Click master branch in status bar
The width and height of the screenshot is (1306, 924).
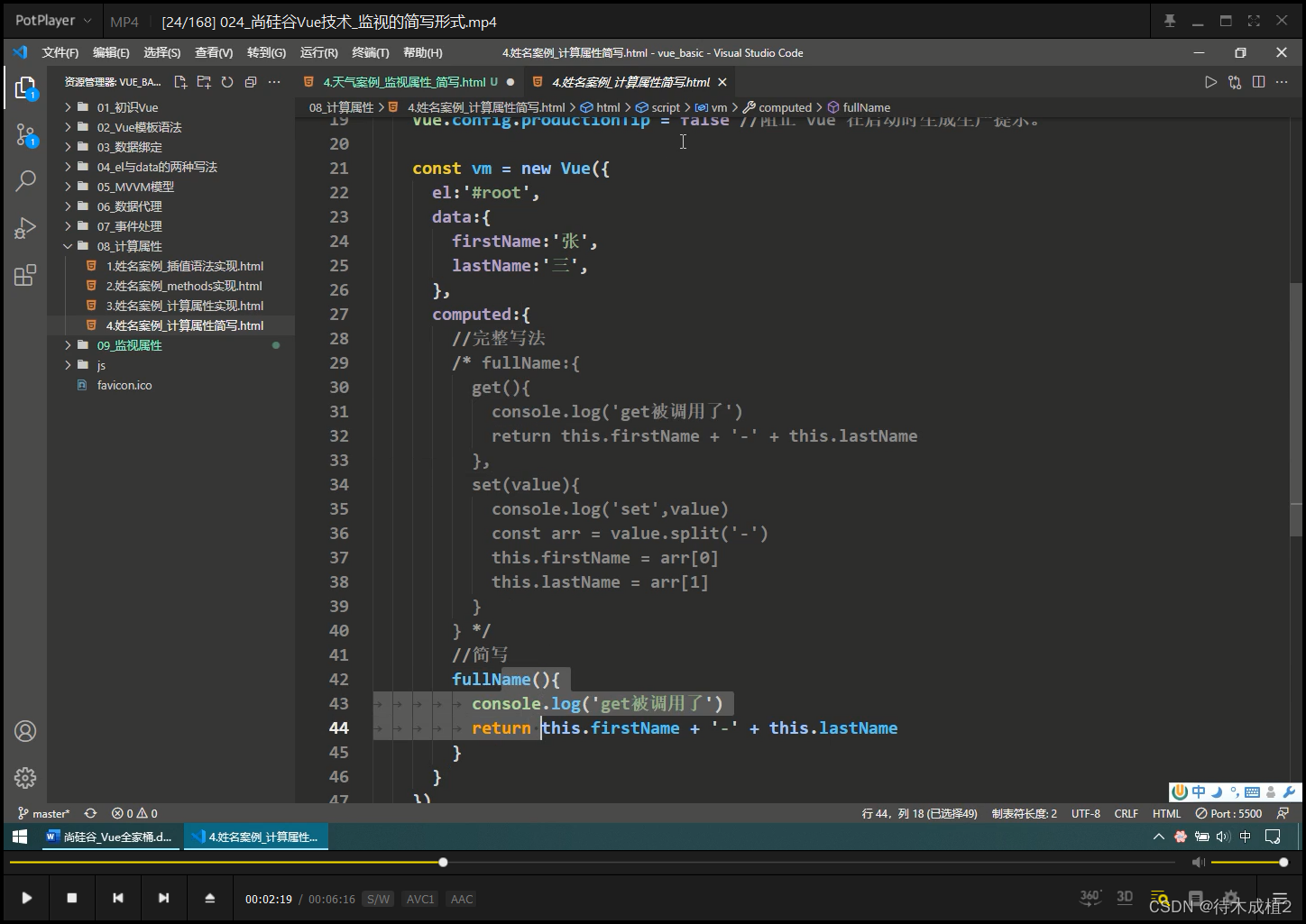point(43,813)
